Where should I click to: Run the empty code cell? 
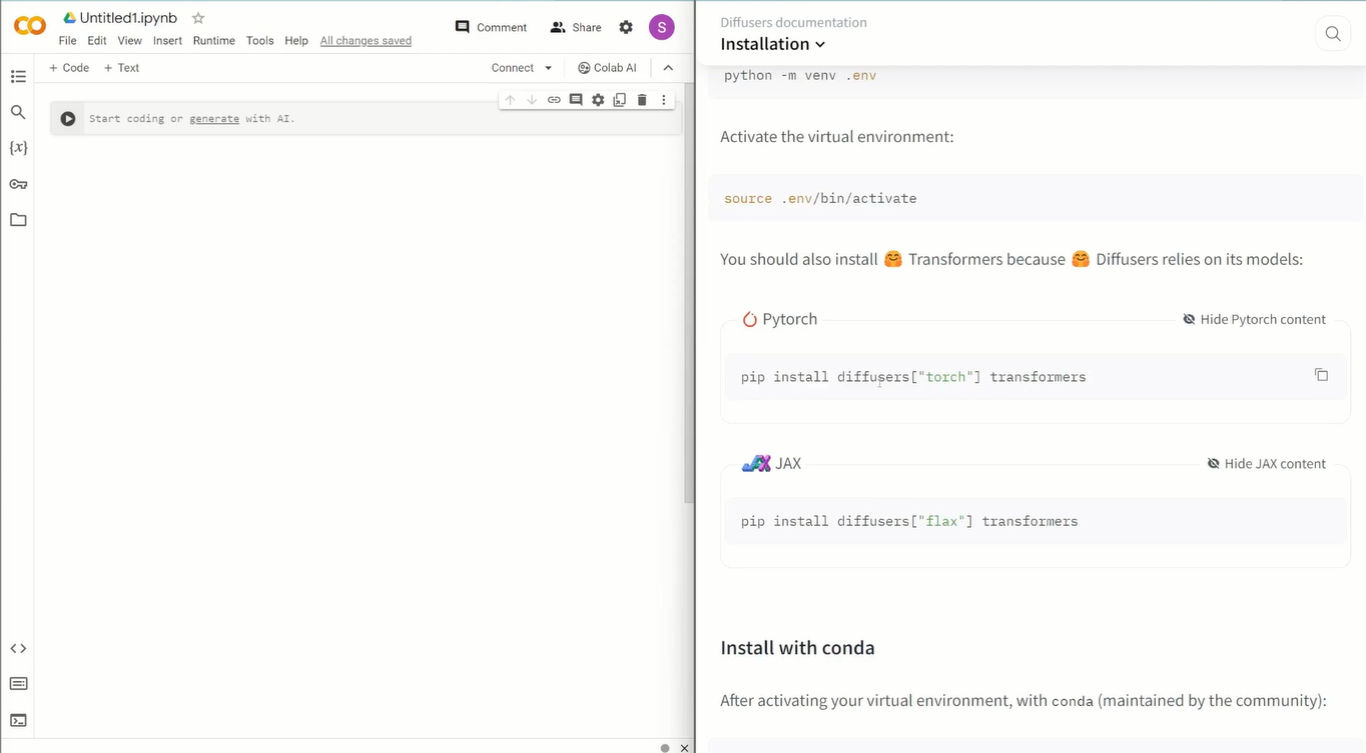pos(68,119)
